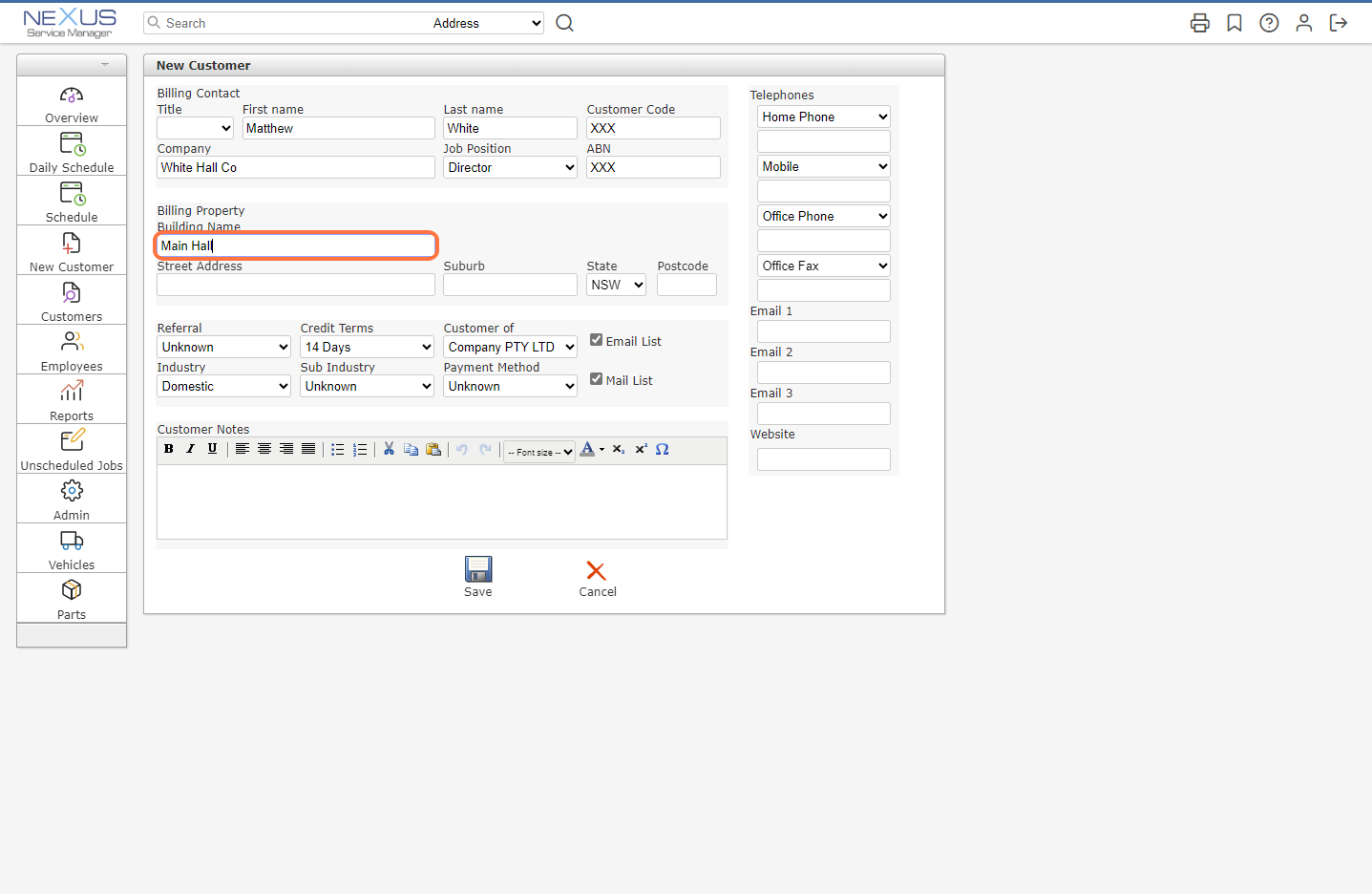
Task: Open Customers in the sidebar
Action: [x=72, y=303]
